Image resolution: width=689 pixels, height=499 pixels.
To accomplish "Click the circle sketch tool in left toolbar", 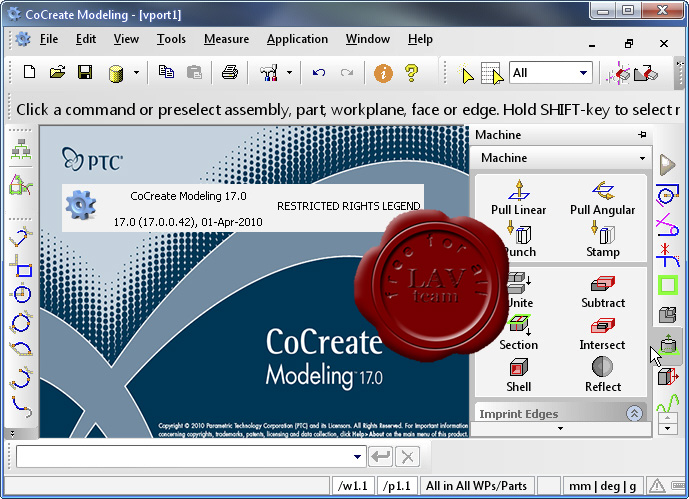I will coord(21,293).
